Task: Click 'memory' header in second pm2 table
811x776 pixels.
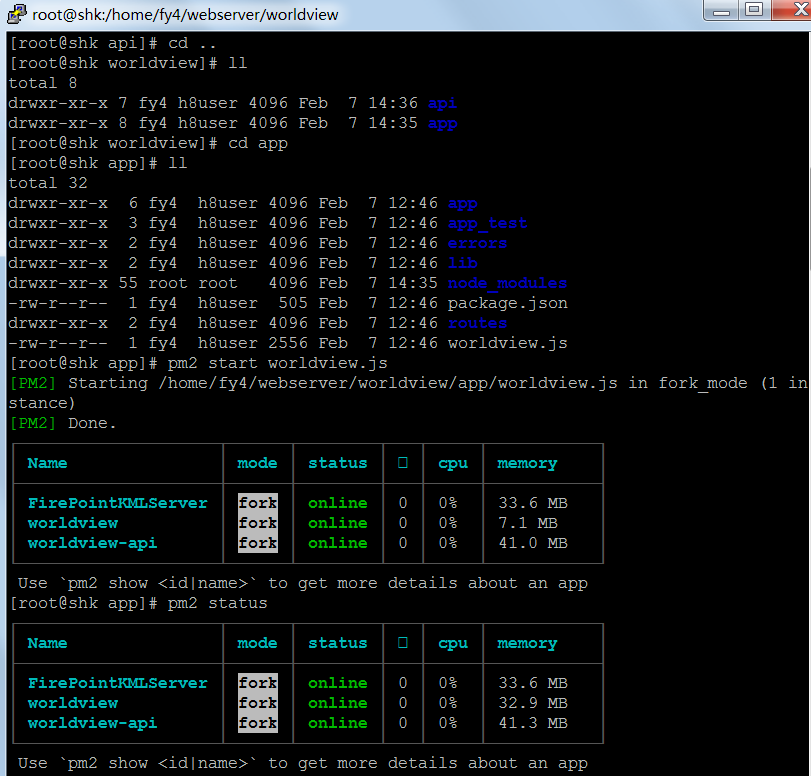Action: tap(527, 644)
